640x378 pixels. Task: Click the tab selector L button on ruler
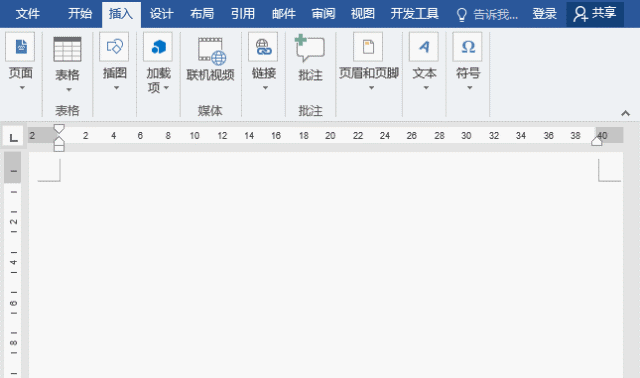[x=13, y=137]
